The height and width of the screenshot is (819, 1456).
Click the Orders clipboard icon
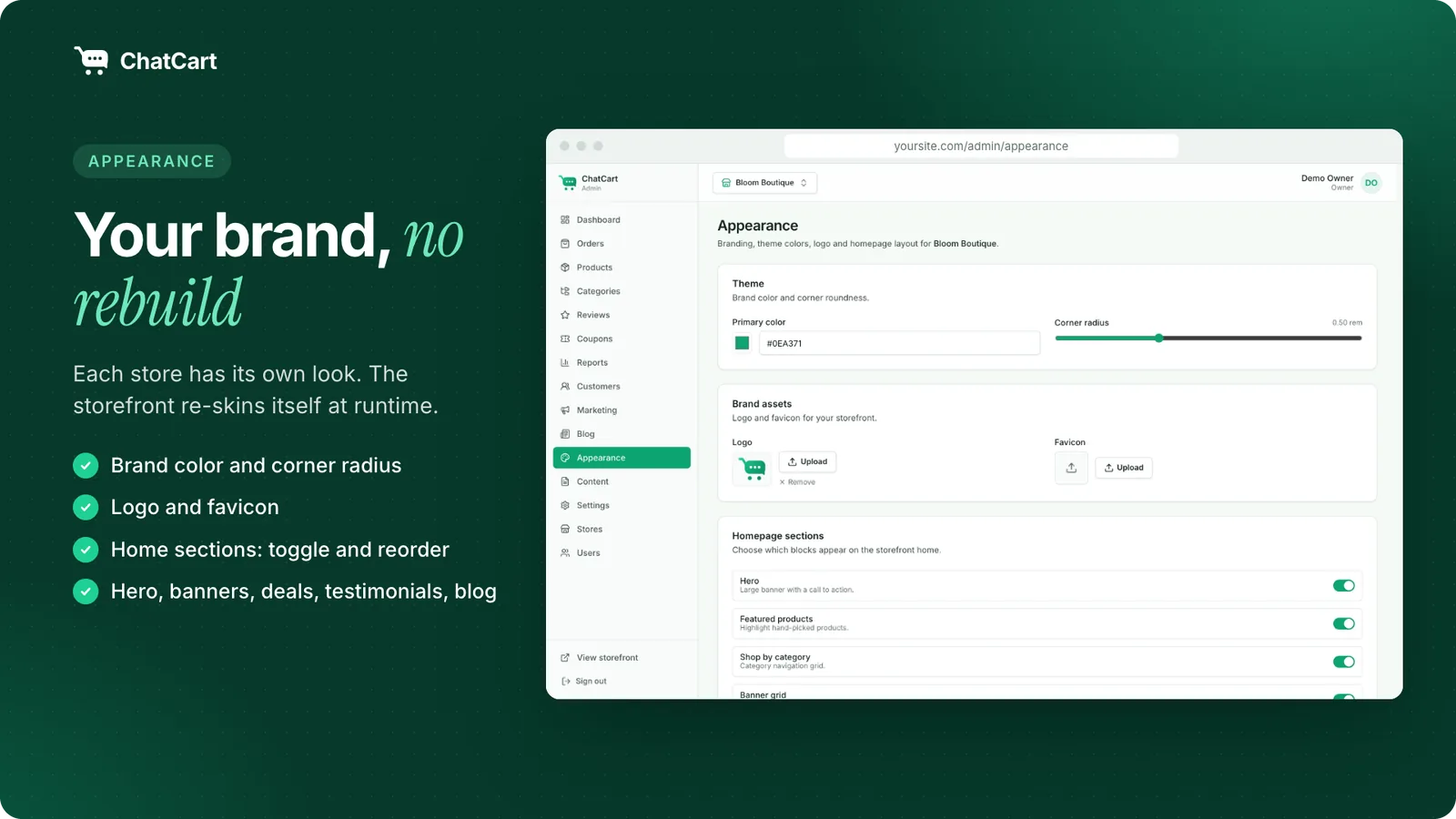565,244
